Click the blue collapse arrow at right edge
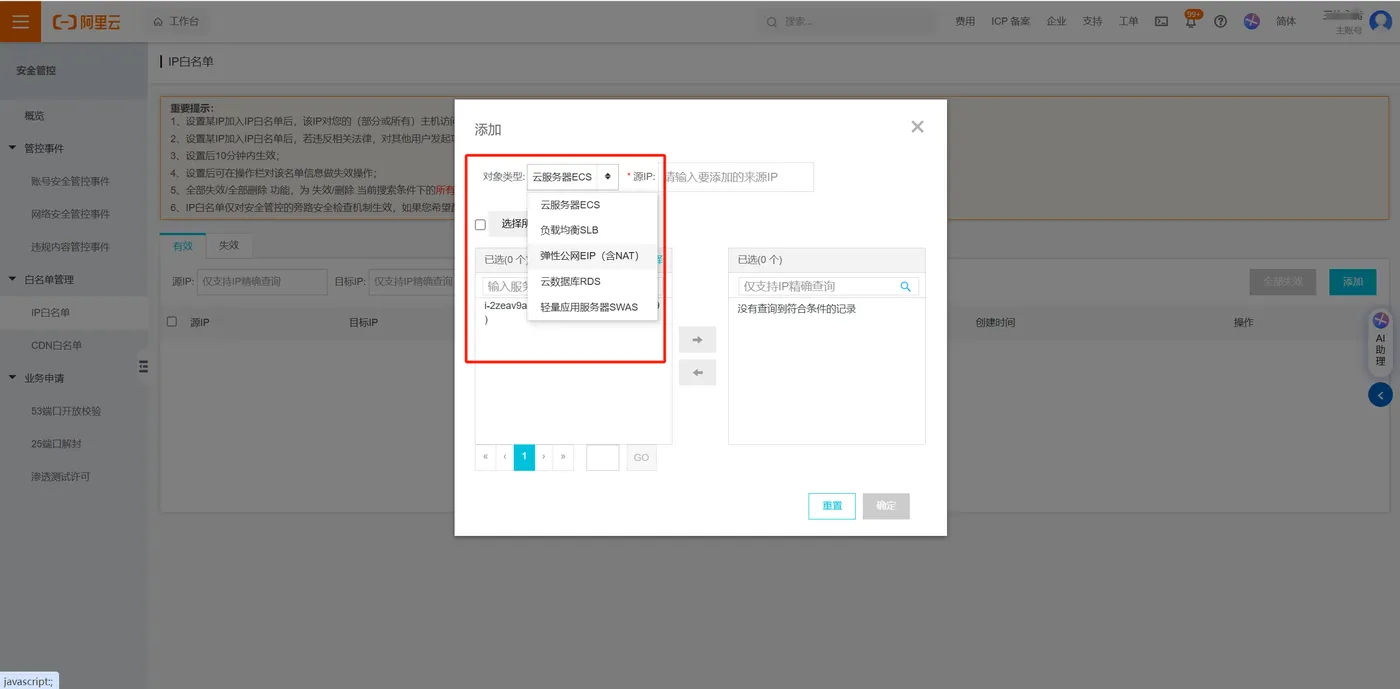This screenshot has height=689, width=1400. (x=1380, y=395)
